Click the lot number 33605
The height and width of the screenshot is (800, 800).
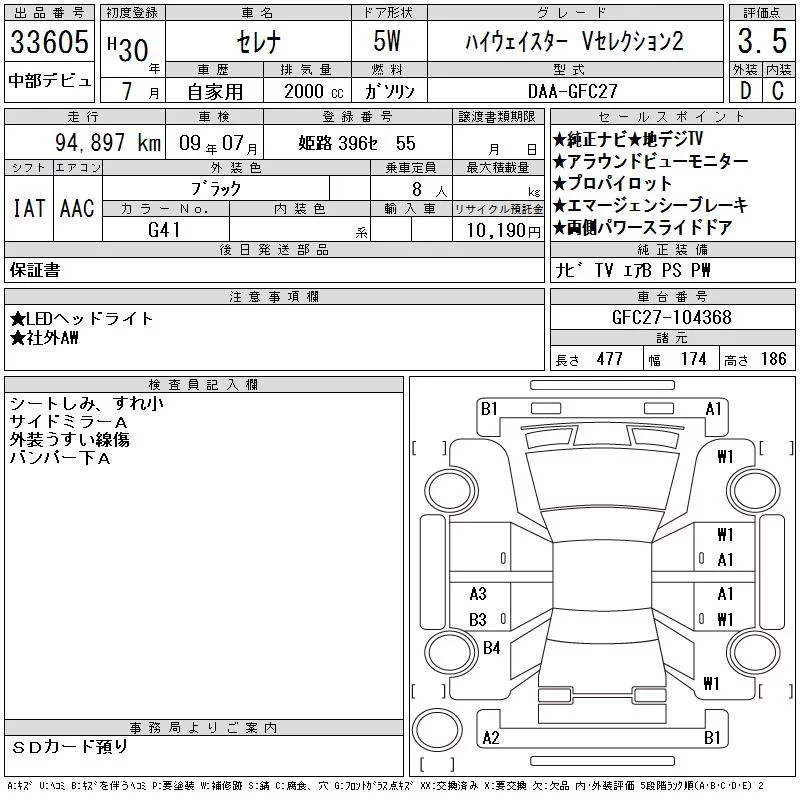(x=49, y=41)
